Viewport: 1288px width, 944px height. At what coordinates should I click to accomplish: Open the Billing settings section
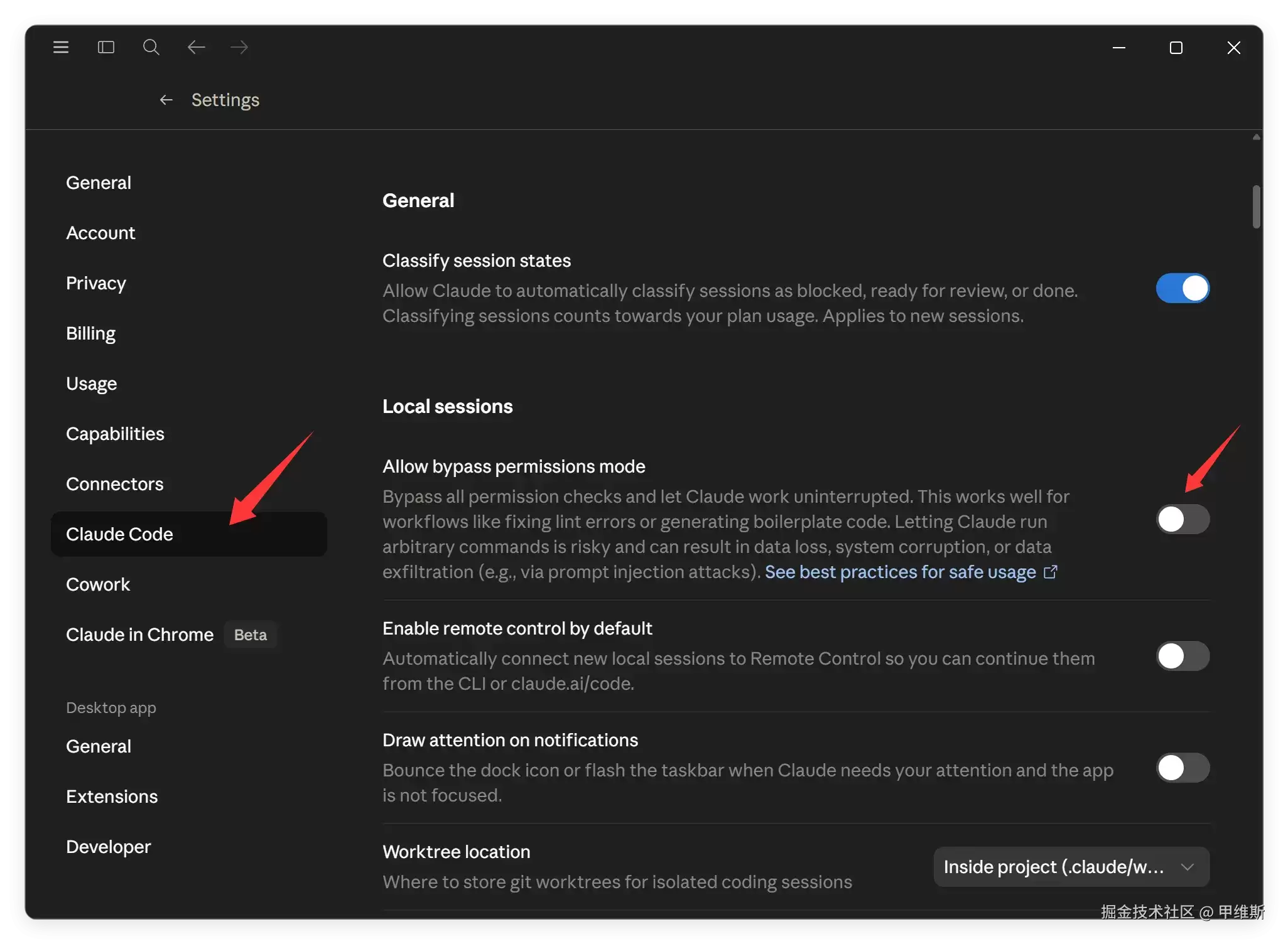[188, 333]
